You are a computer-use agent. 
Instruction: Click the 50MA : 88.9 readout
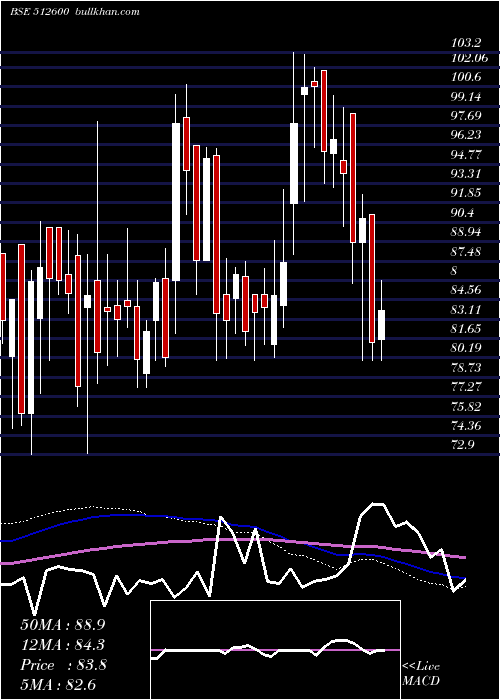pos(63,625)
